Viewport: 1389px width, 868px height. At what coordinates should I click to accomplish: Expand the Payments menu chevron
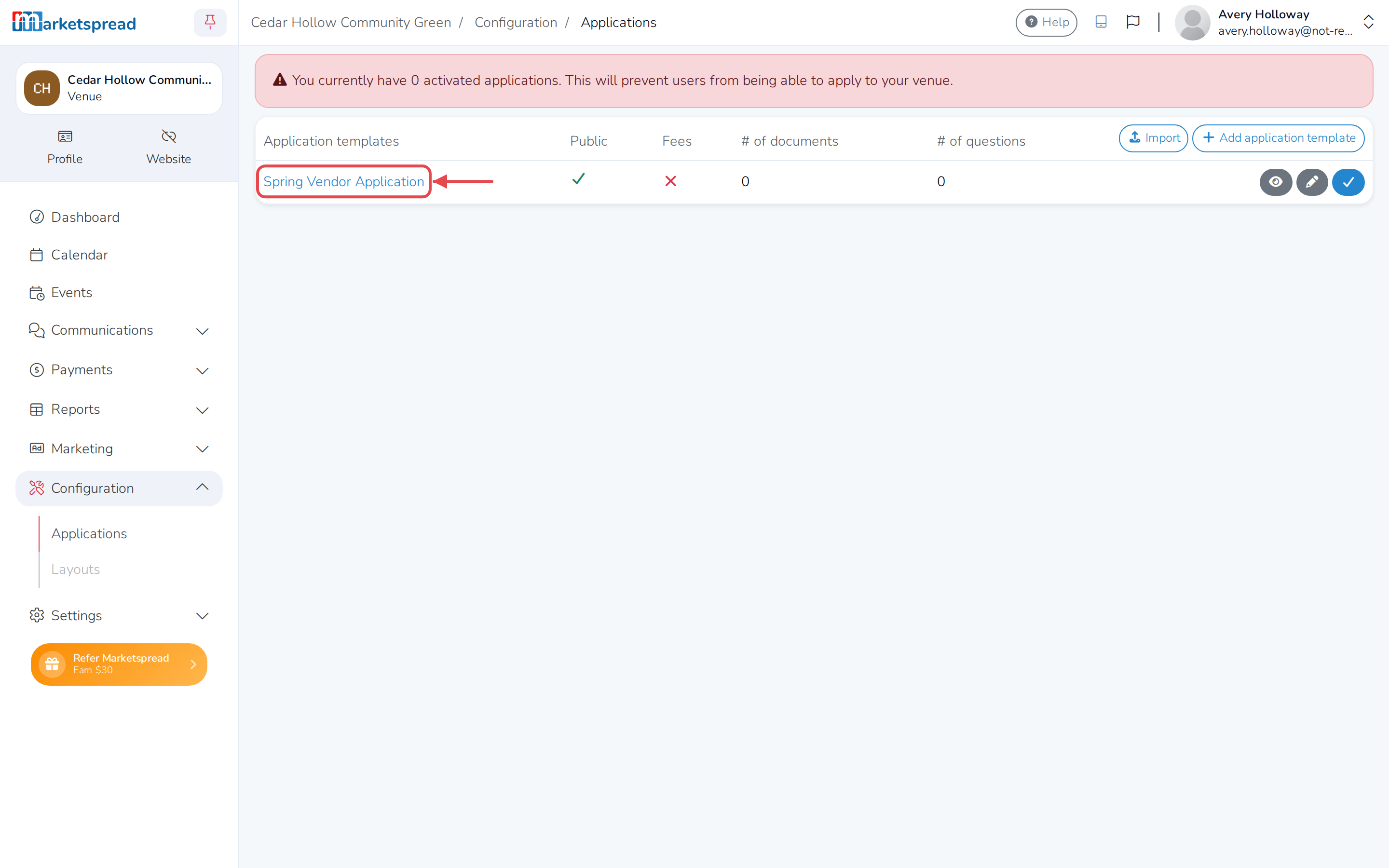pyautogui.click(x=202, y=370)
